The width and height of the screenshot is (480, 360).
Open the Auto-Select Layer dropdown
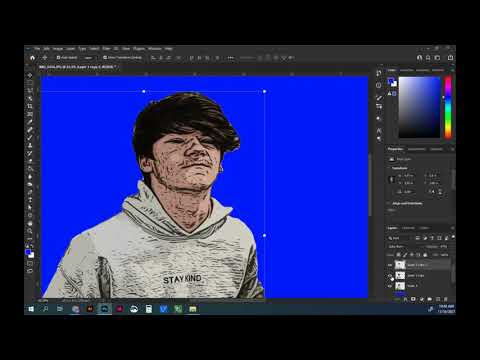click(88, 58)
